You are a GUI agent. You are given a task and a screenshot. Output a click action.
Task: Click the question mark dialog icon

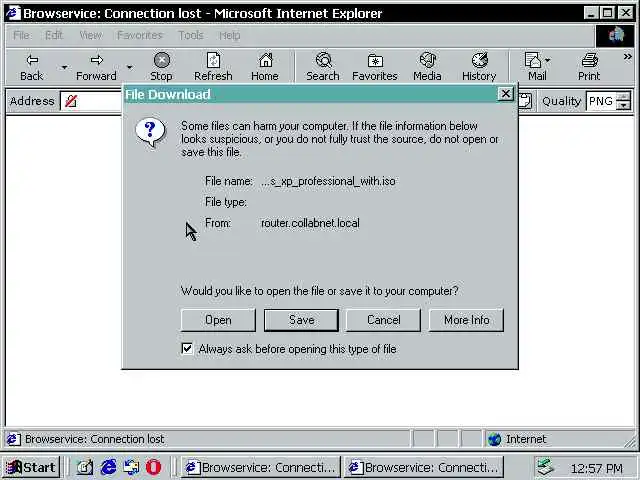pos(150,132)
